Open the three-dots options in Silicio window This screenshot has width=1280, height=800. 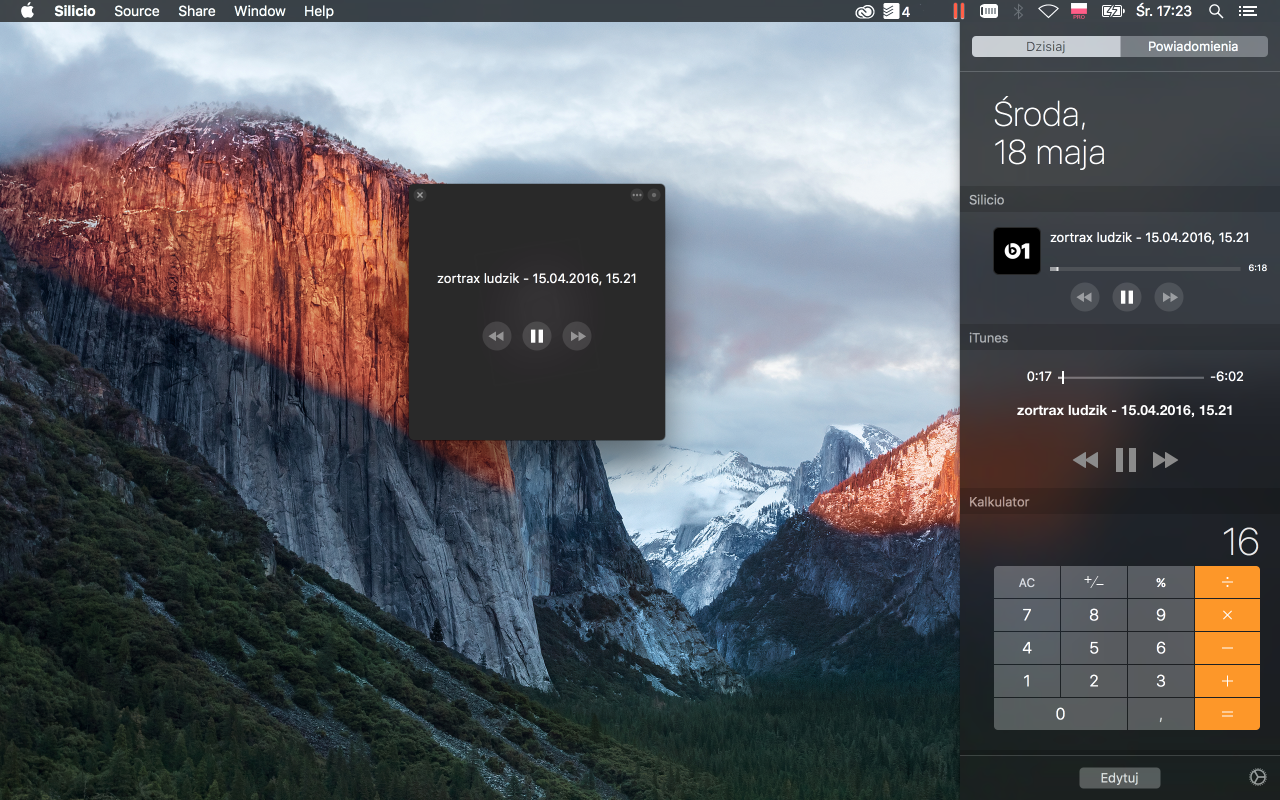coord(637,195)
